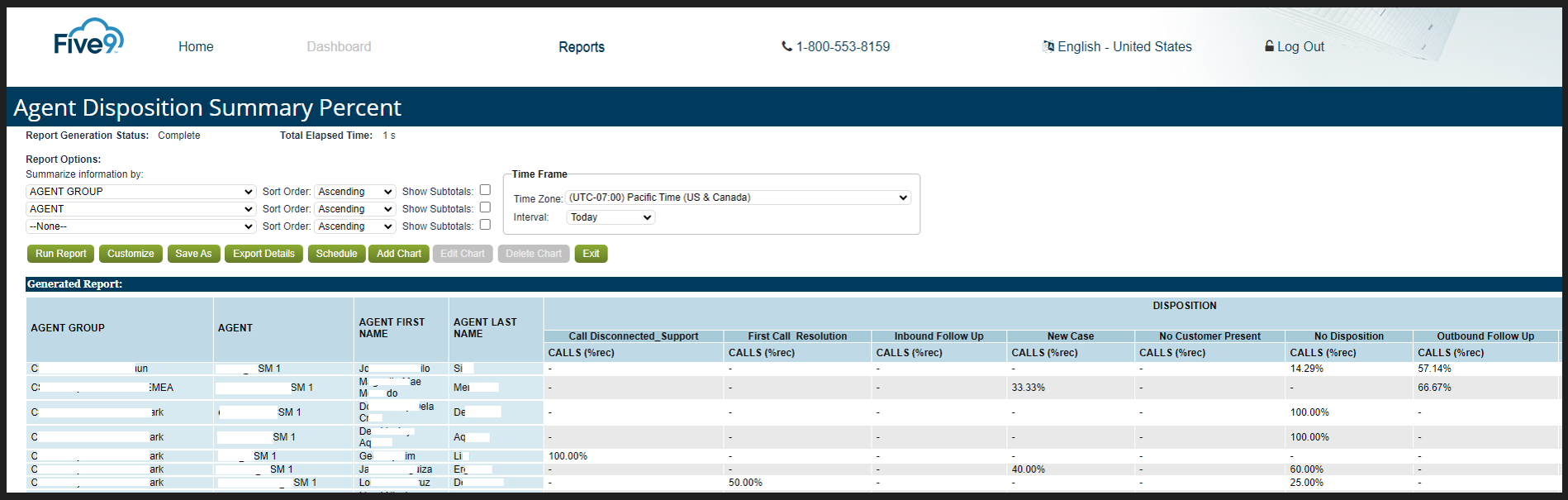The width and height of the screenshot is (1568, 500).
Task: Click the Outbound Follow Up column header
Action: [x=1485, y=336]
